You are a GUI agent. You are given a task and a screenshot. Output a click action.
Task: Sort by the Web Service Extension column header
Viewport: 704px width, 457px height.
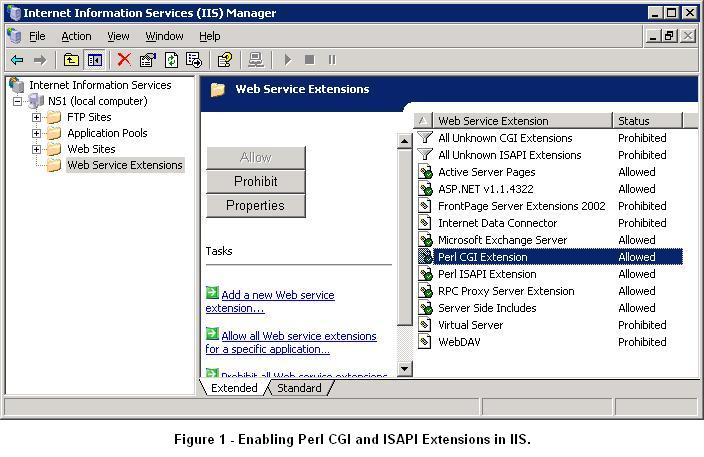click(523, 121)
